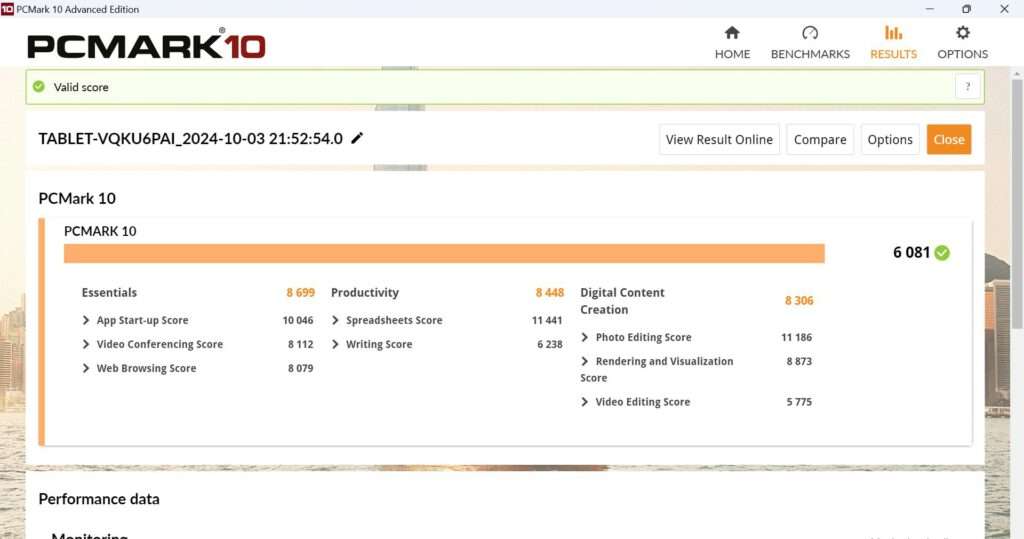Expand the Video Editing Score row
The height and width of the screenshot is (539, 1024).
click(586, 402)
